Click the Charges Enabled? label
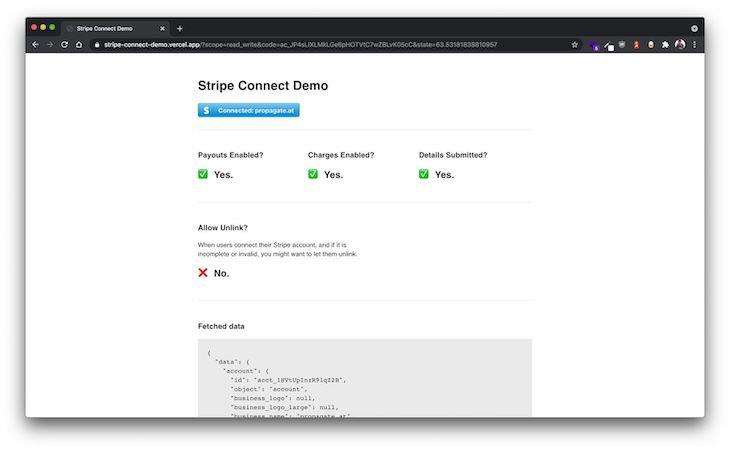The height and width of the screenshot is (451, 730). point(341,155)
